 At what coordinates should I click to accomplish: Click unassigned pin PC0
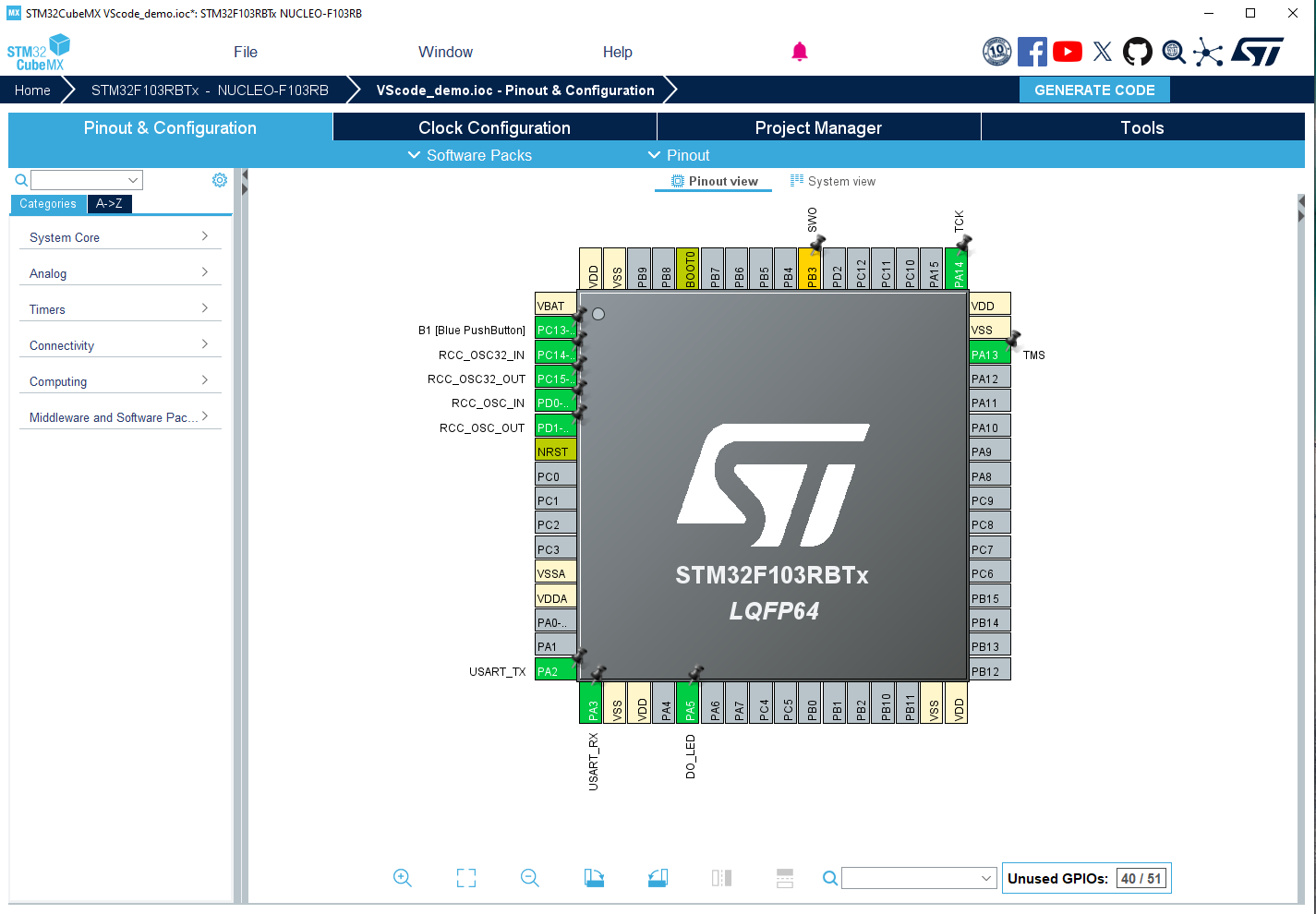point(556,475)
